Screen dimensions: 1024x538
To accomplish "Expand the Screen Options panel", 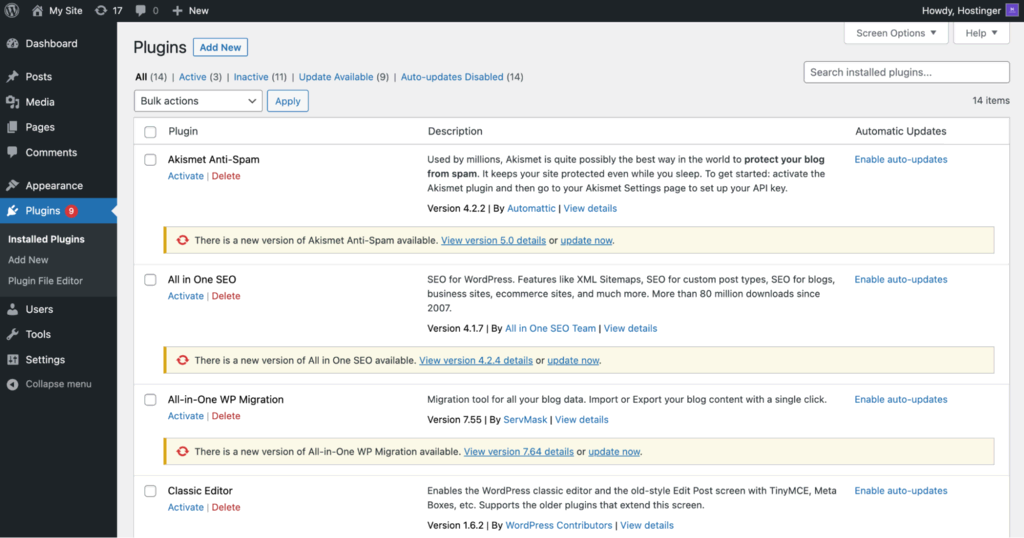I will (896, 33).
